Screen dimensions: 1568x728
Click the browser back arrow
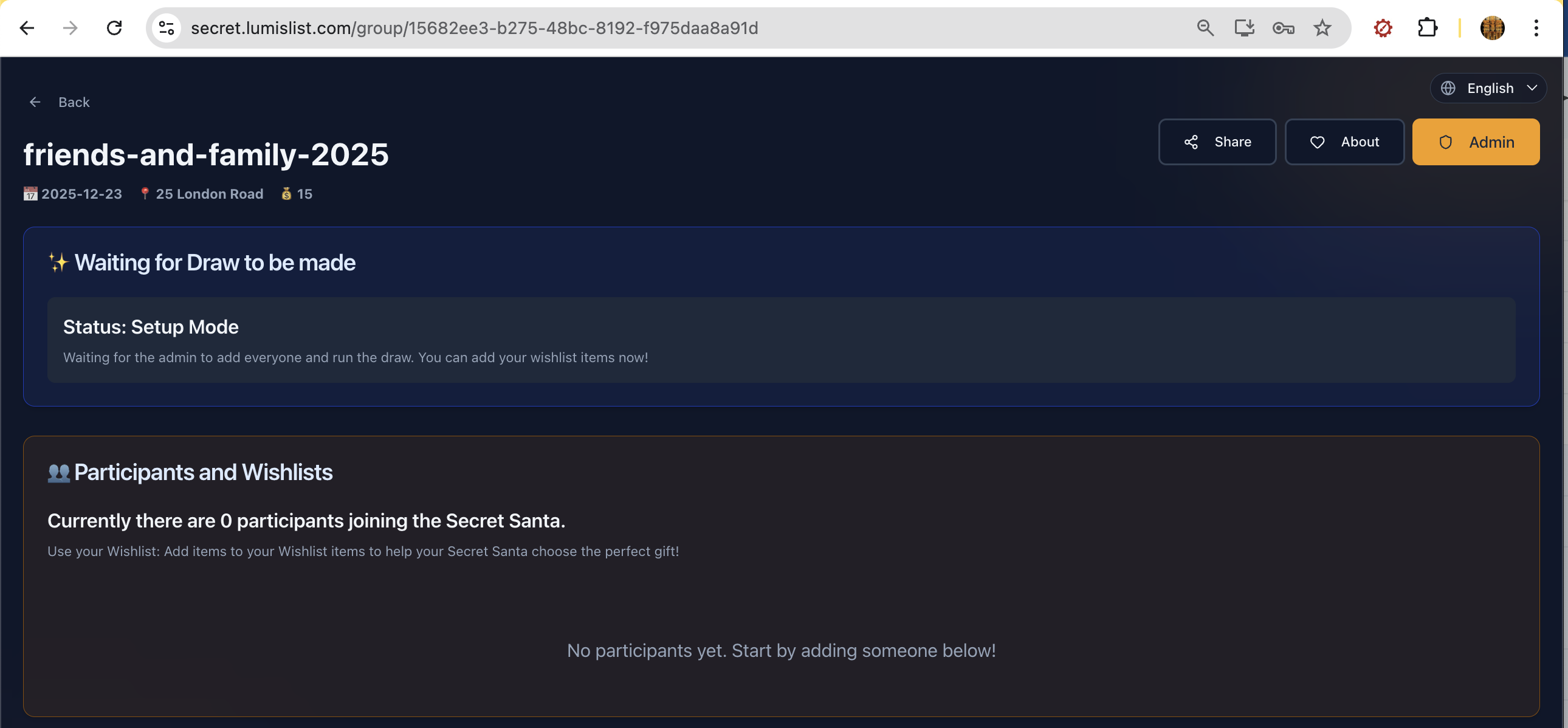click(x=27, y=28)
